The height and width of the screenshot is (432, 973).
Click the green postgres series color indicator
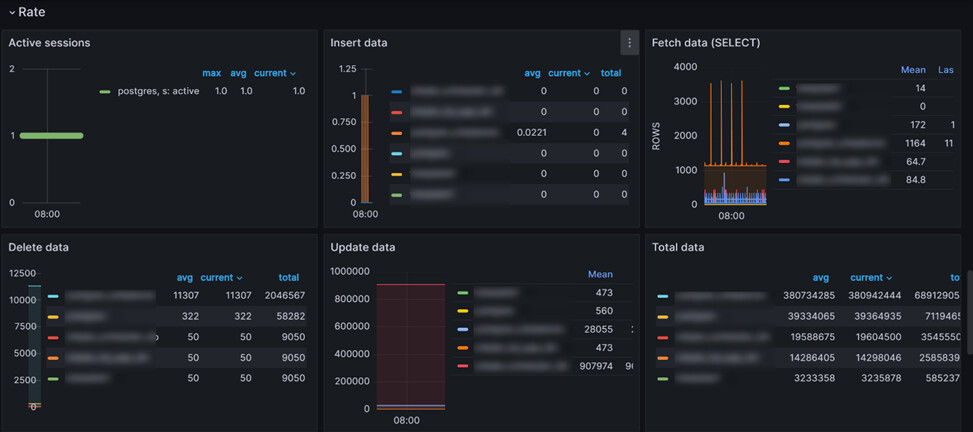[x=105, y=91]
